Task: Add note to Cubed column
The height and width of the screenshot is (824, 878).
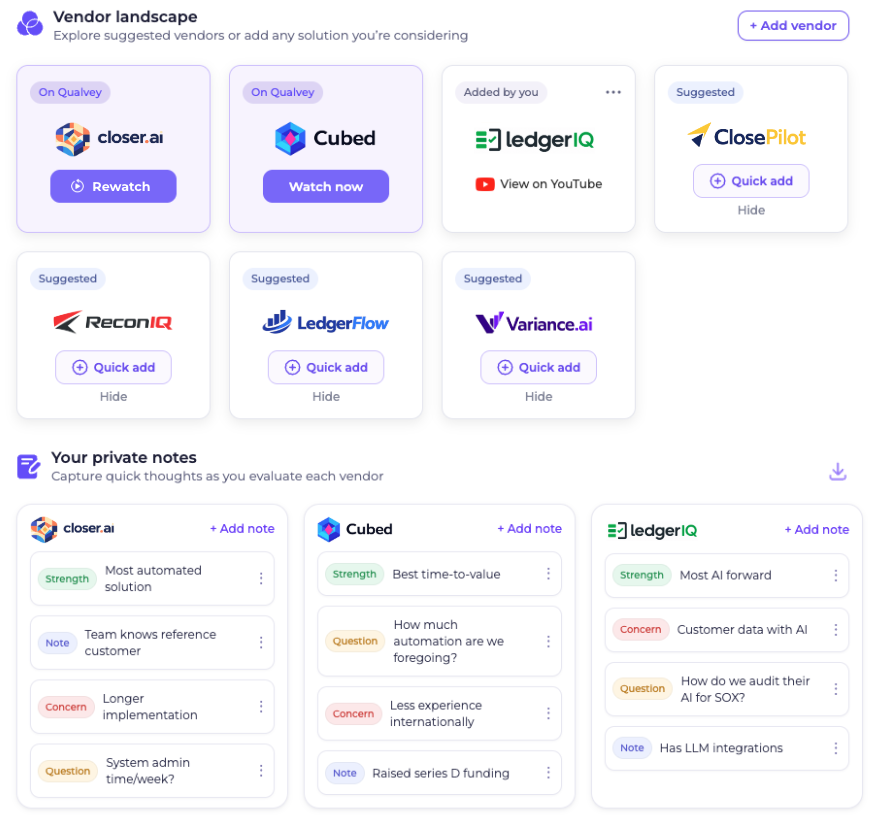Action: click(529, 528)
